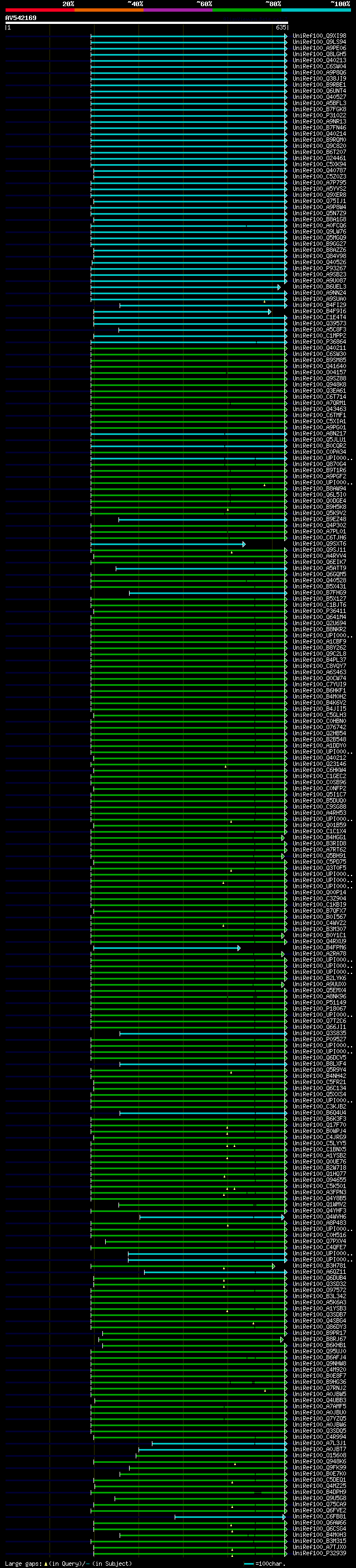Viewport: 356px width, 1568px height.
Task: Click hit label UniRef100_A0FCQ6
Action: pyautogui.click(x=319, y=226)
